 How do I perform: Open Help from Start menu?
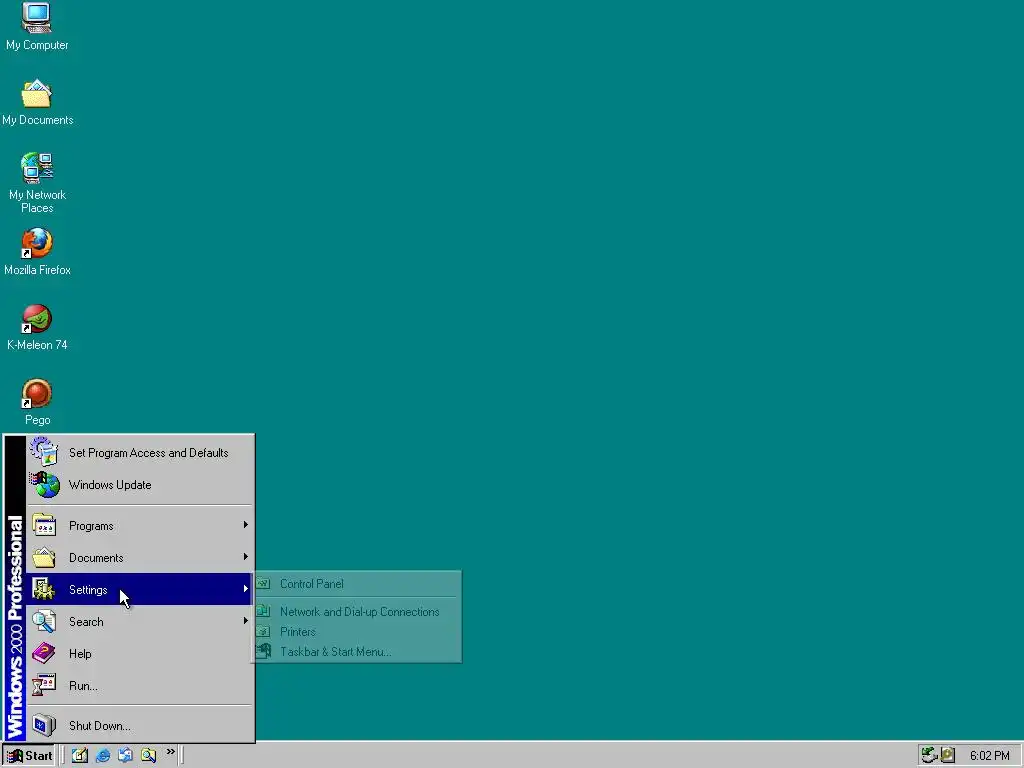139,653
